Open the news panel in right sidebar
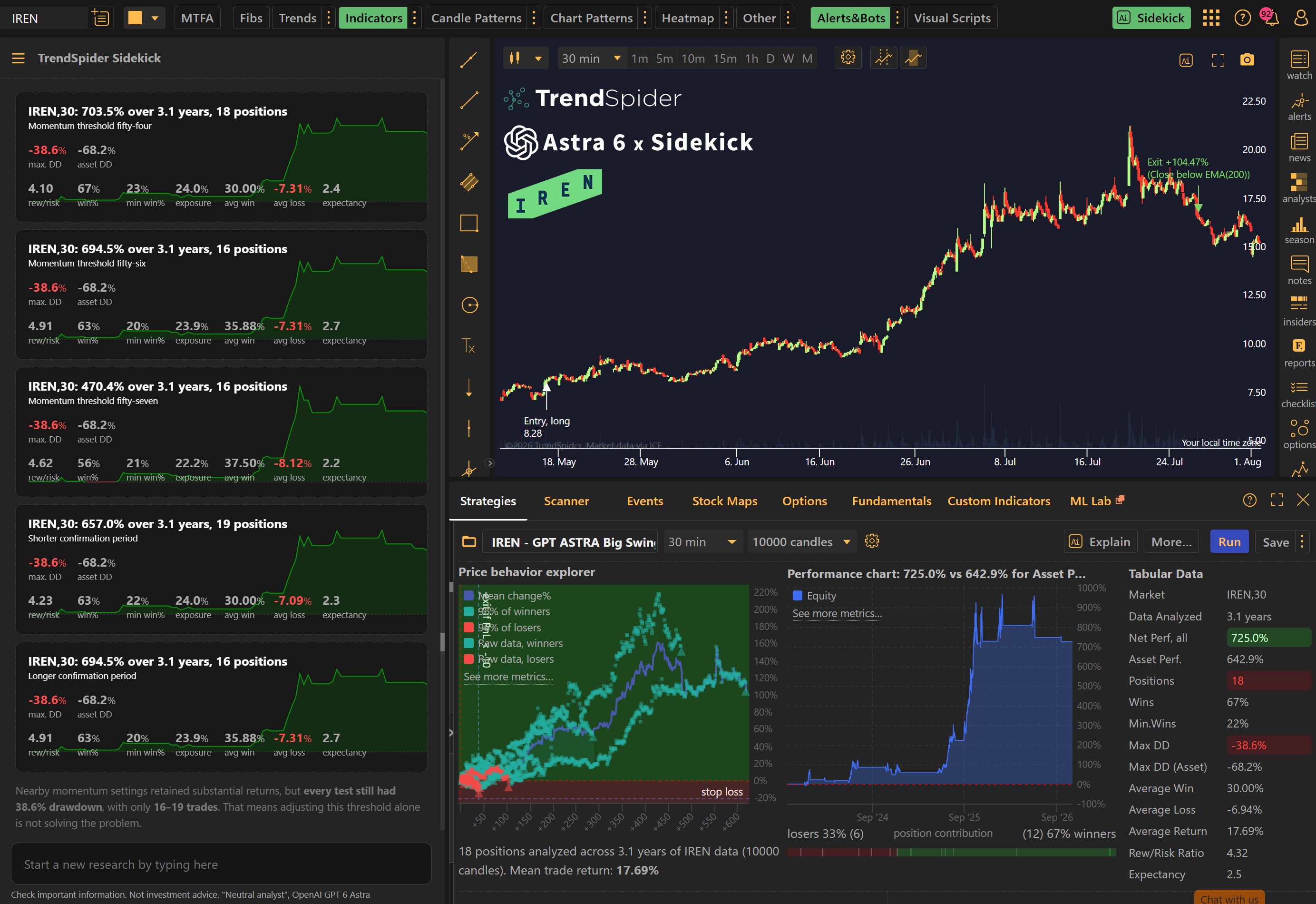 [1299, 147]
